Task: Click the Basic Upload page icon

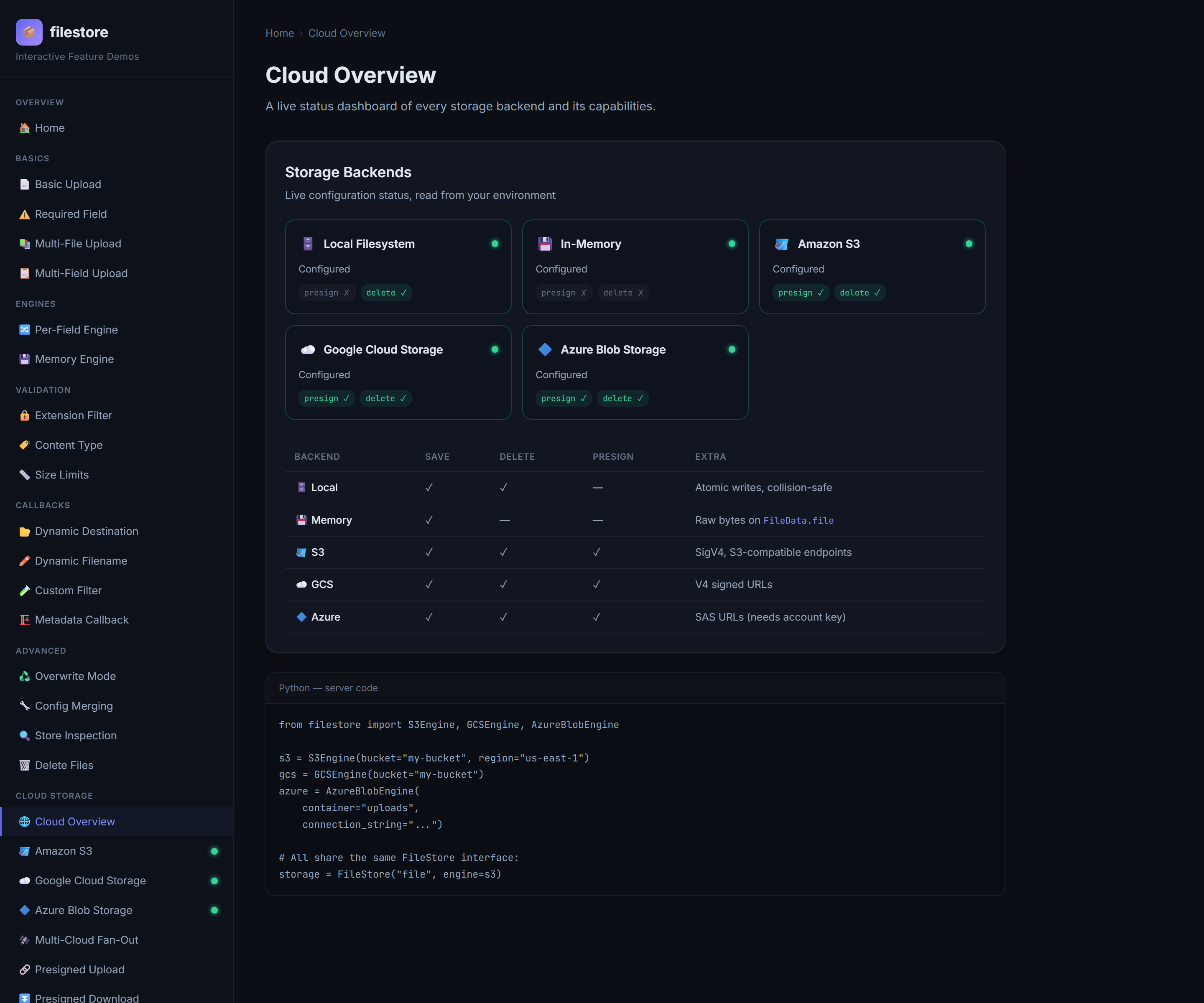Action: [24, 185]
